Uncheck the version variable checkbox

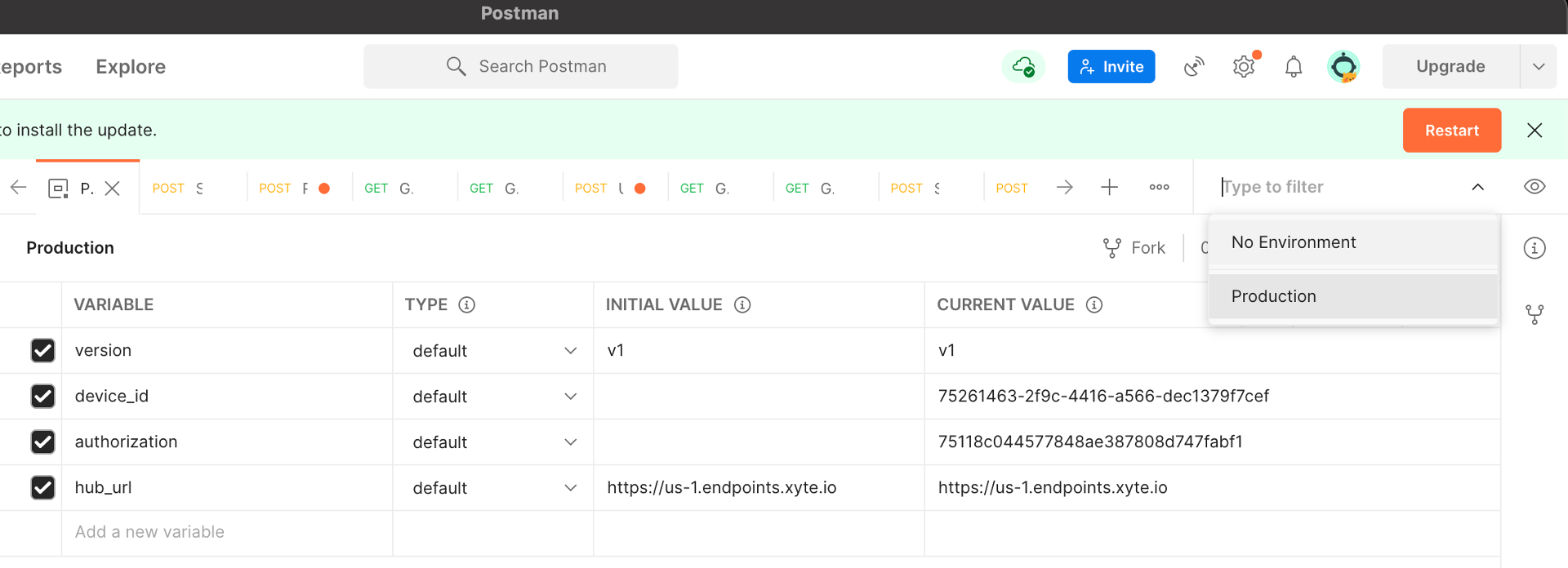[x=42, y=350]
